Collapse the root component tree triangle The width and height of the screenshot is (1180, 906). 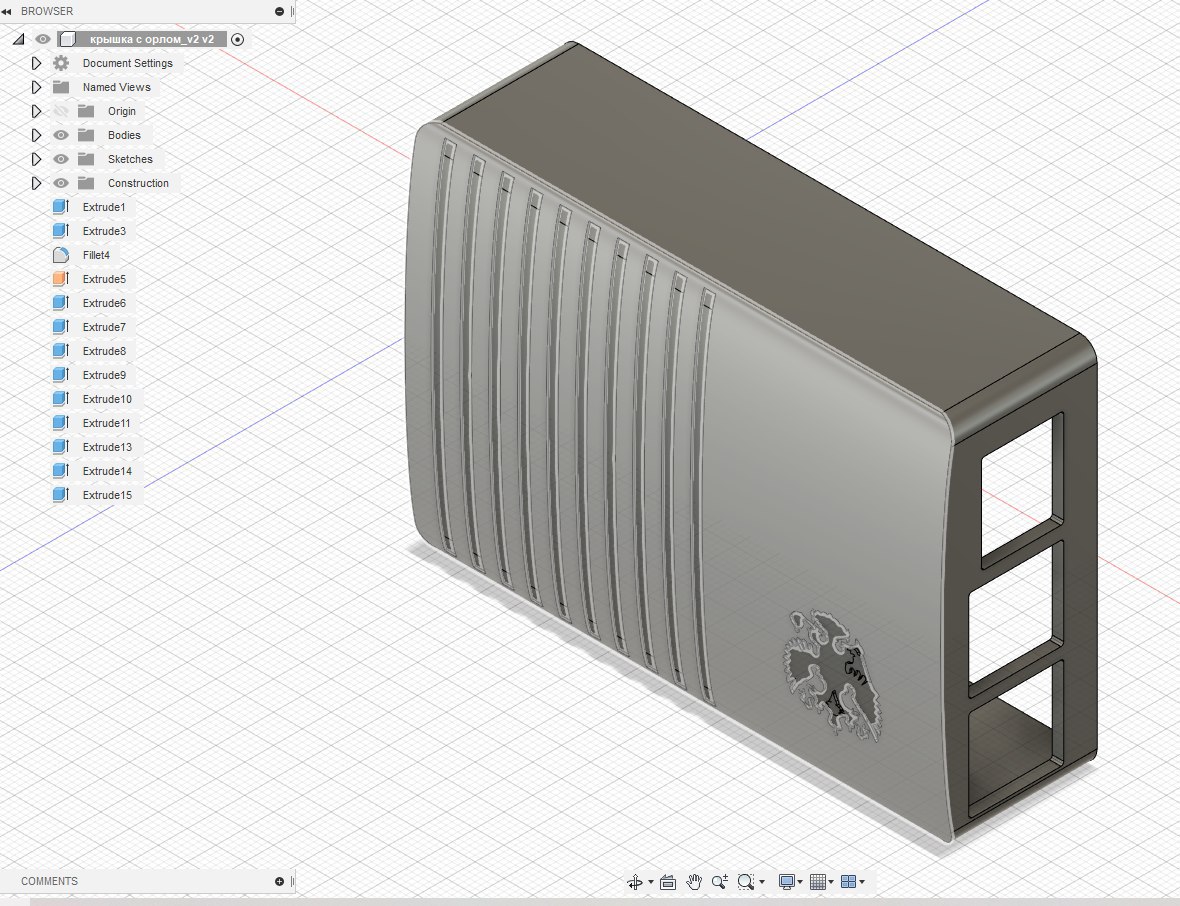19,39
